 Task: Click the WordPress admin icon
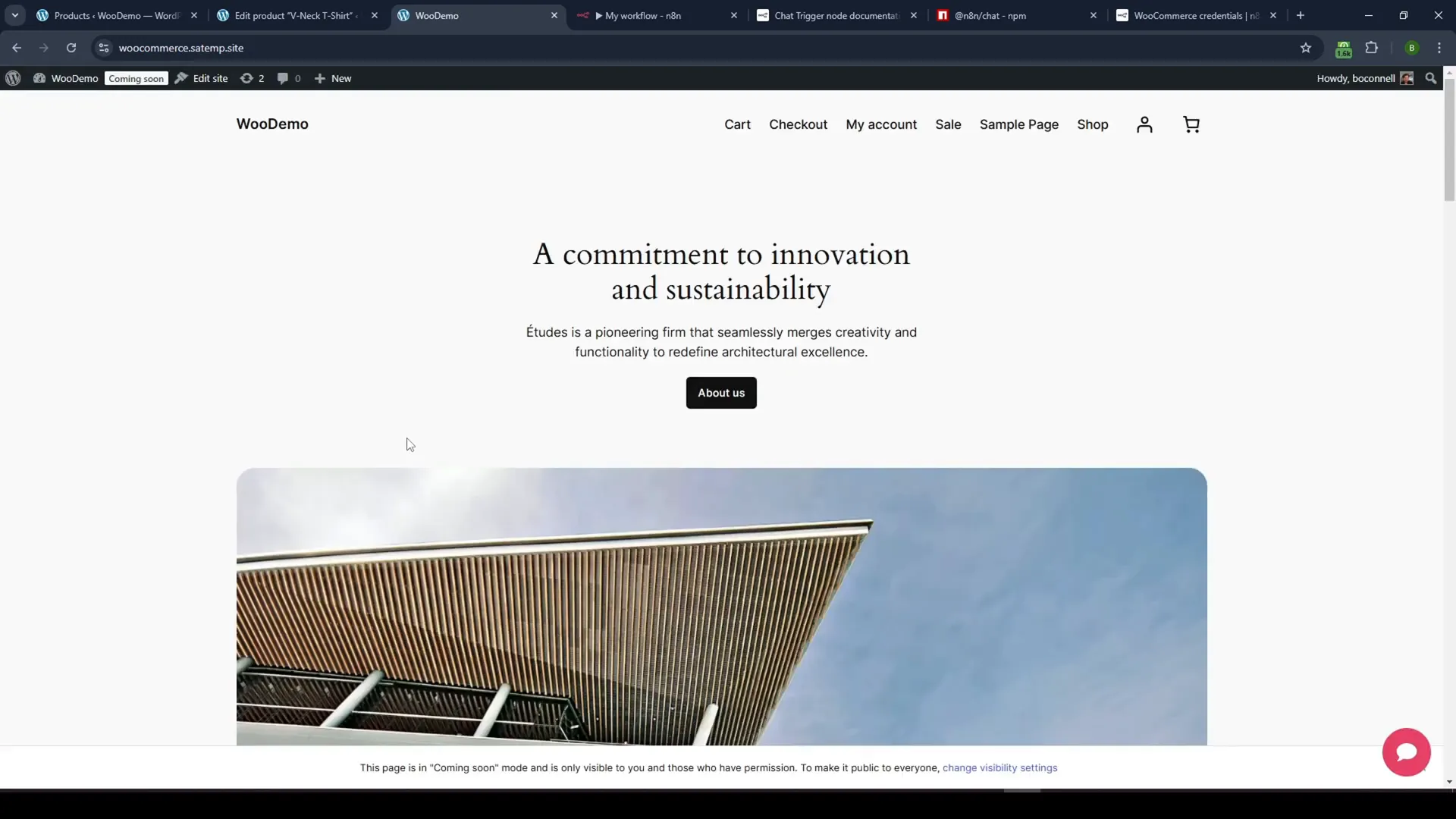pyautogui.click(x=13, y=78)
